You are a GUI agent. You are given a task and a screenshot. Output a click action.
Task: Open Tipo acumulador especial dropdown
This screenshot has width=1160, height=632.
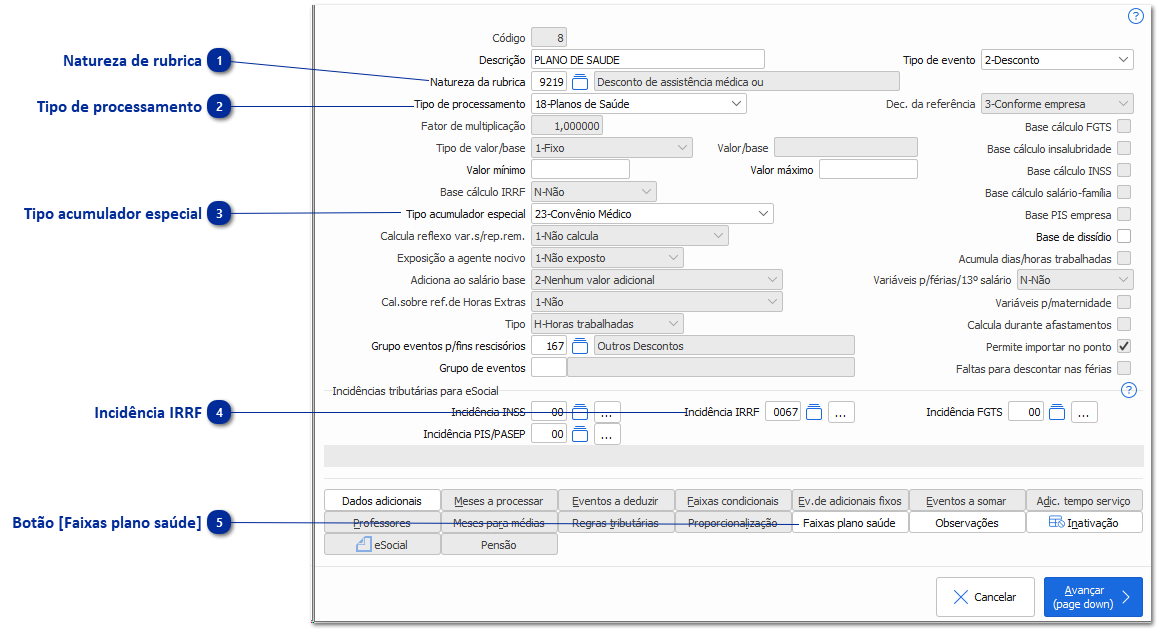tap(652, 214)
